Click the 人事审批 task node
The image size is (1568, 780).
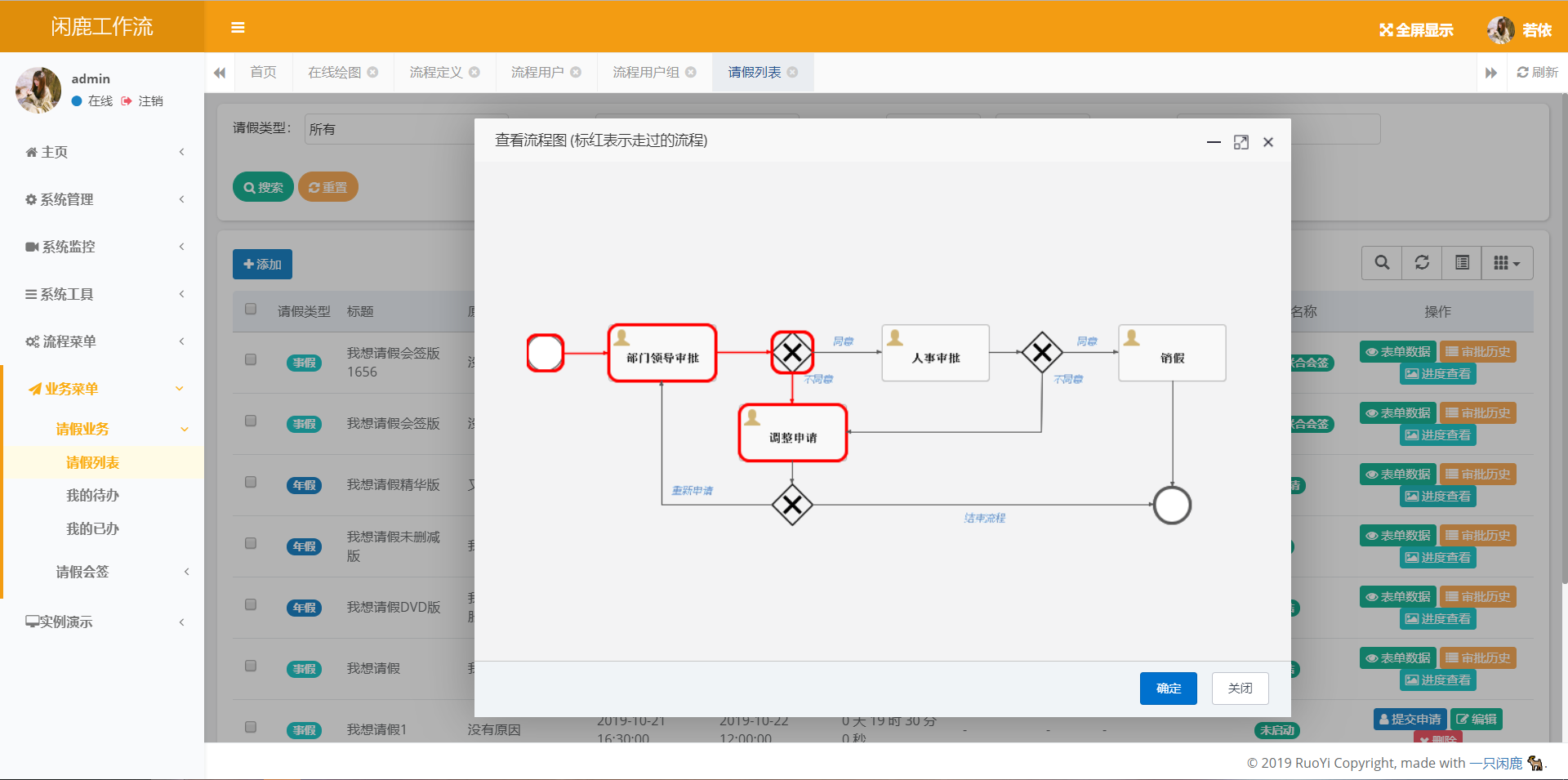(936, 353)
